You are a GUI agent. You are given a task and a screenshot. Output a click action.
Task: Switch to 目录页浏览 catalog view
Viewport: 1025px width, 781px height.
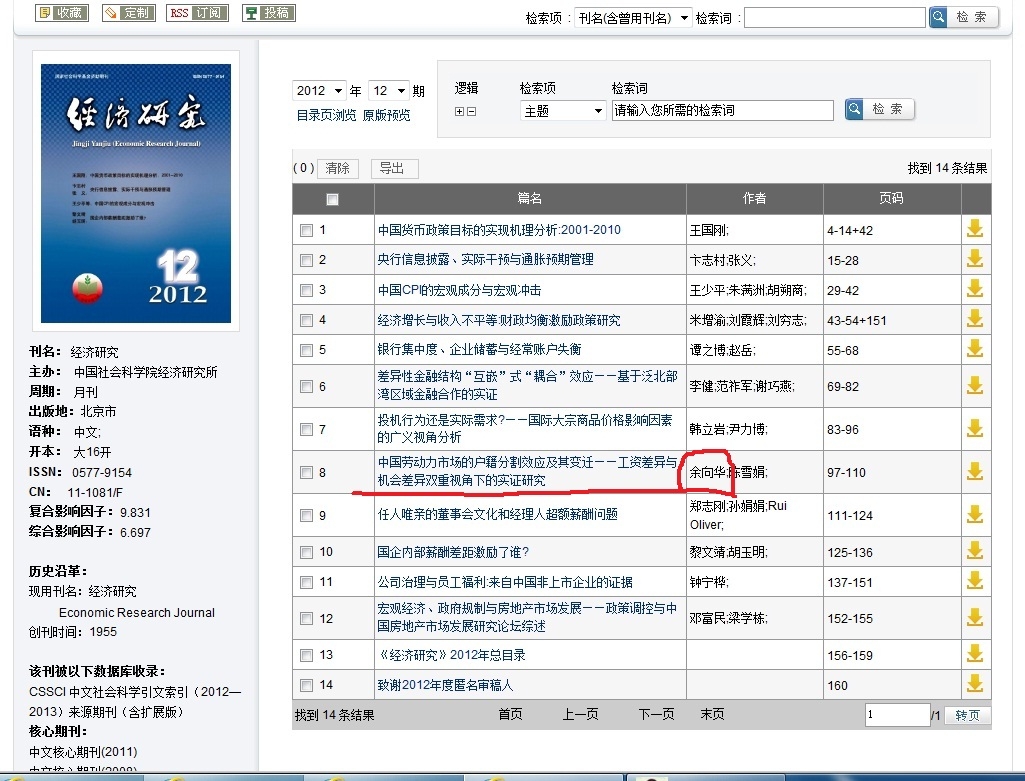pos(326,116)
